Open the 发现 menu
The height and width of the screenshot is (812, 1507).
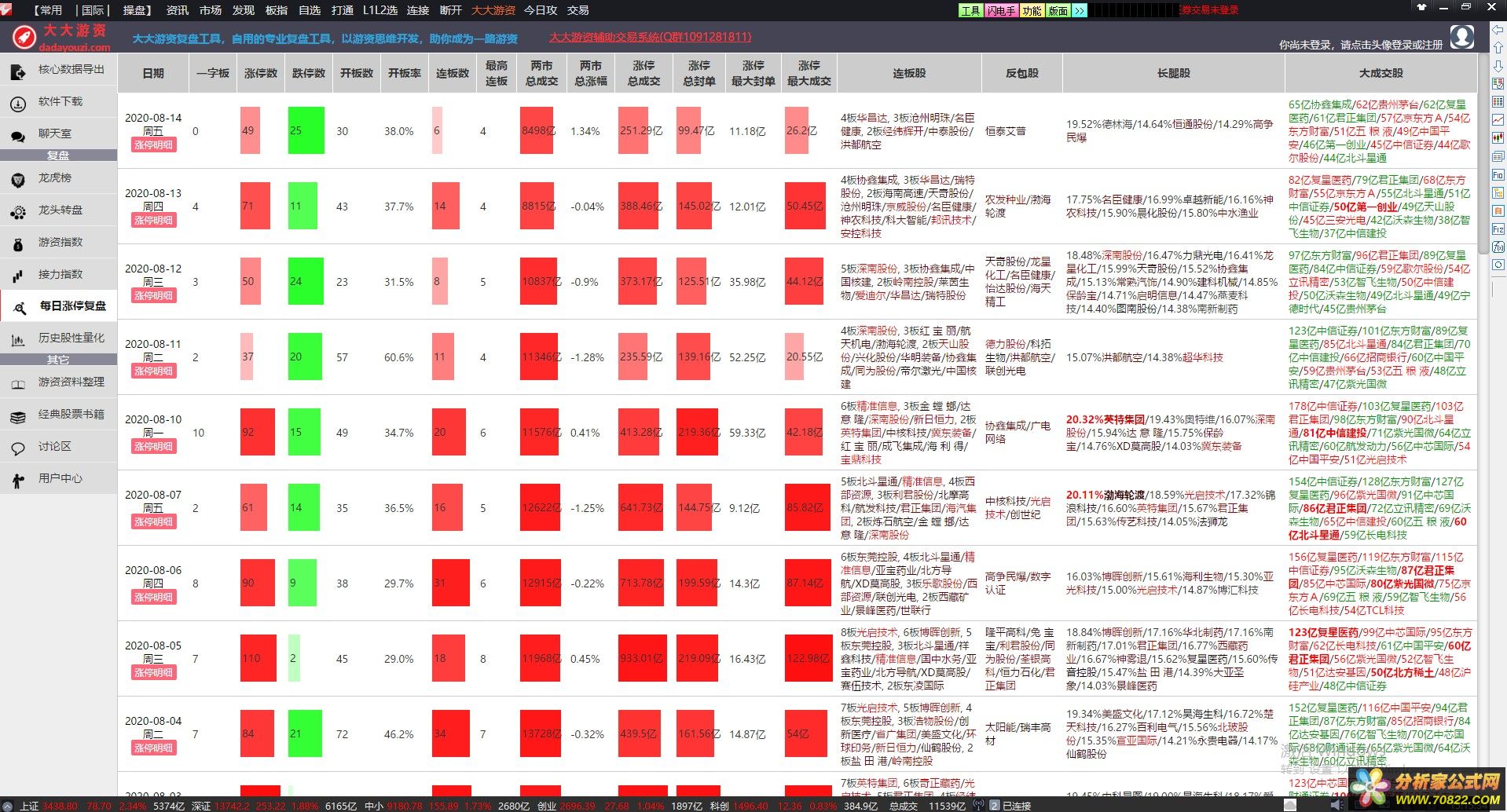(244, 10)
